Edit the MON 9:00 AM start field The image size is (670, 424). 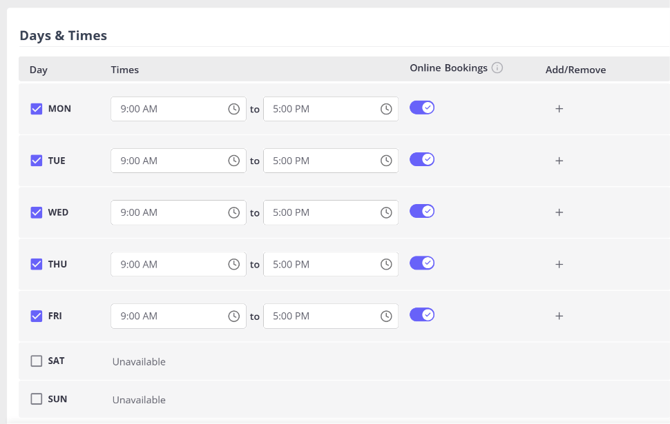179,109
